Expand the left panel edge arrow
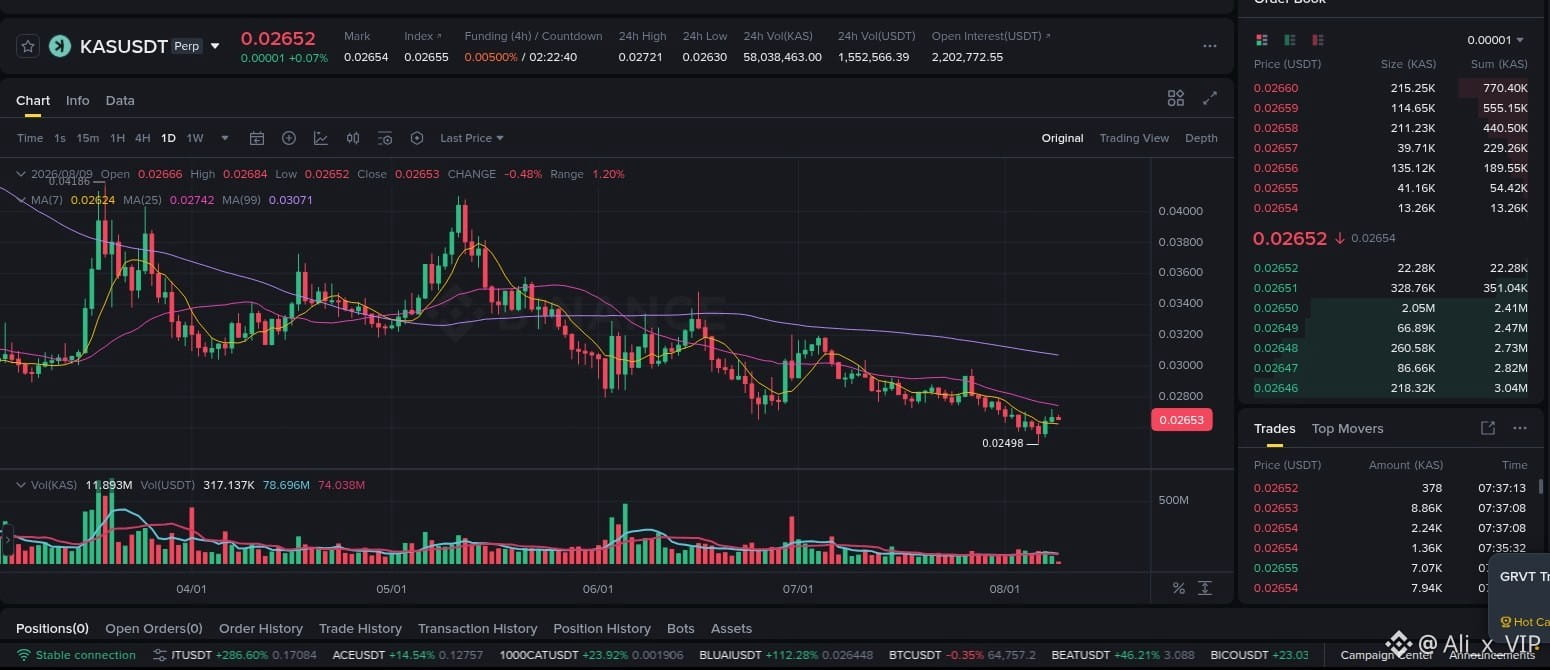 pos(6,540)
